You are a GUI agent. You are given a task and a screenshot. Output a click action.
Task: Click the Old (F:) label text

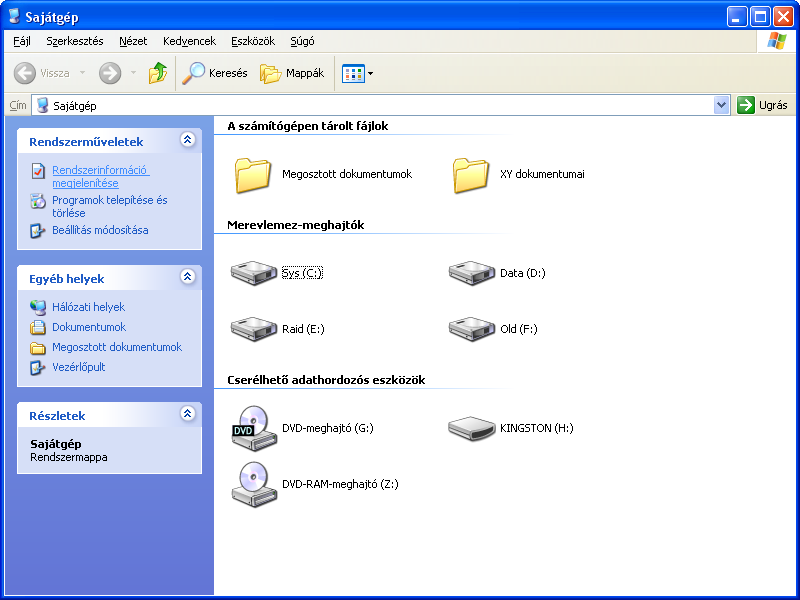coord(519,329)
